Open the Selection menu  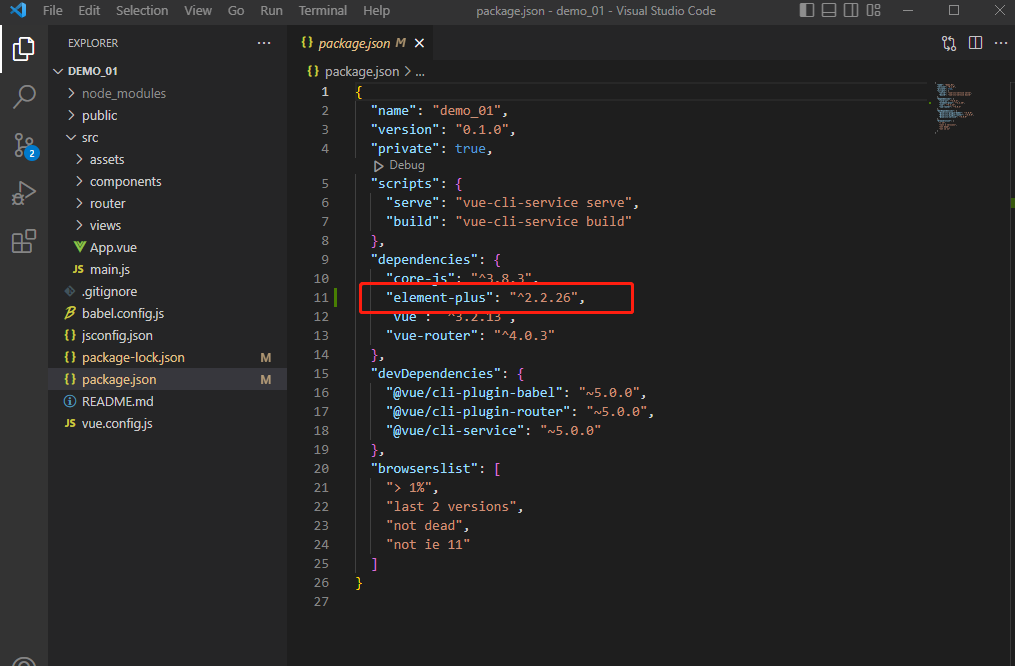142,10
